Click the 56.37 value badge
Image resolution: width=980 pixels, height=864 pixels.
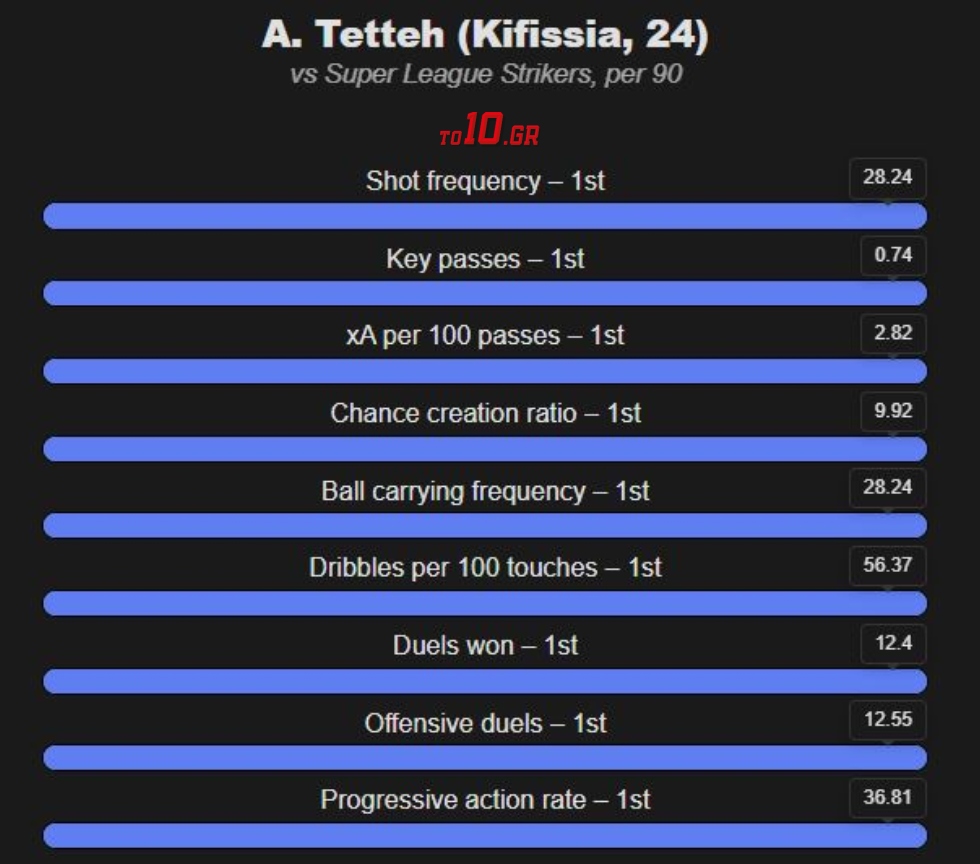coord(888,565)
